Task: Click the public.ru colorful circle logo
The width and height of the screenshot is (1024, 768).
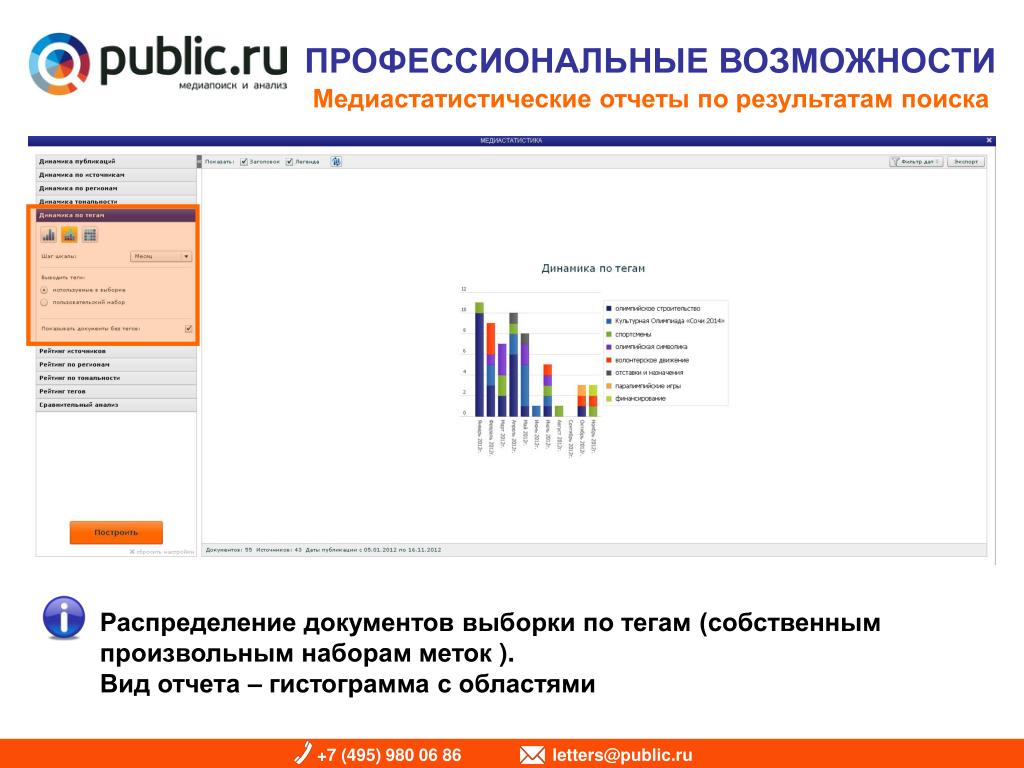Action: coord(59,63)
